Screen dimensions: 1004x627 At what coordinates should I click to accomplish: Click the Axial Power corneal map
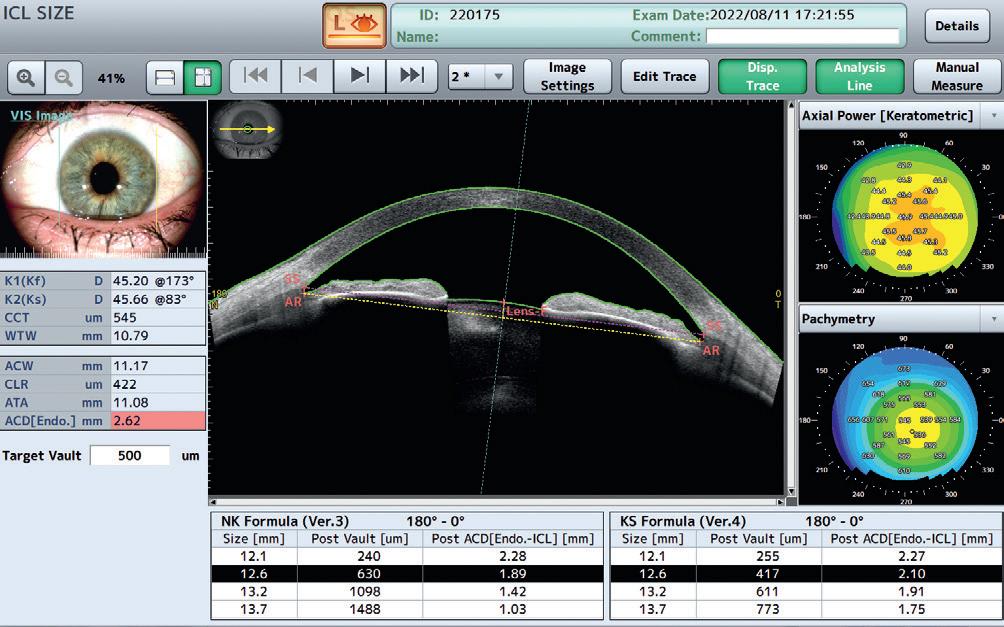[x=903, y=216]
